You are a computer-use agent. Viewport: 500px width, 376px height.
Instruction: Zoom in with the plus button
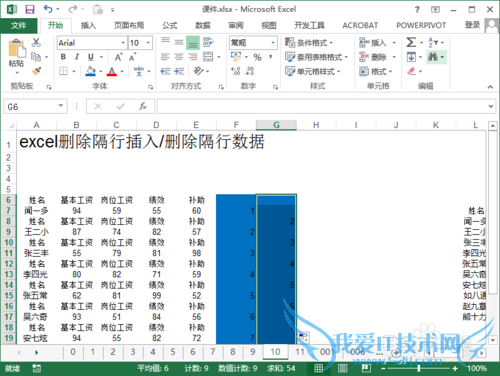pos(455,368)
